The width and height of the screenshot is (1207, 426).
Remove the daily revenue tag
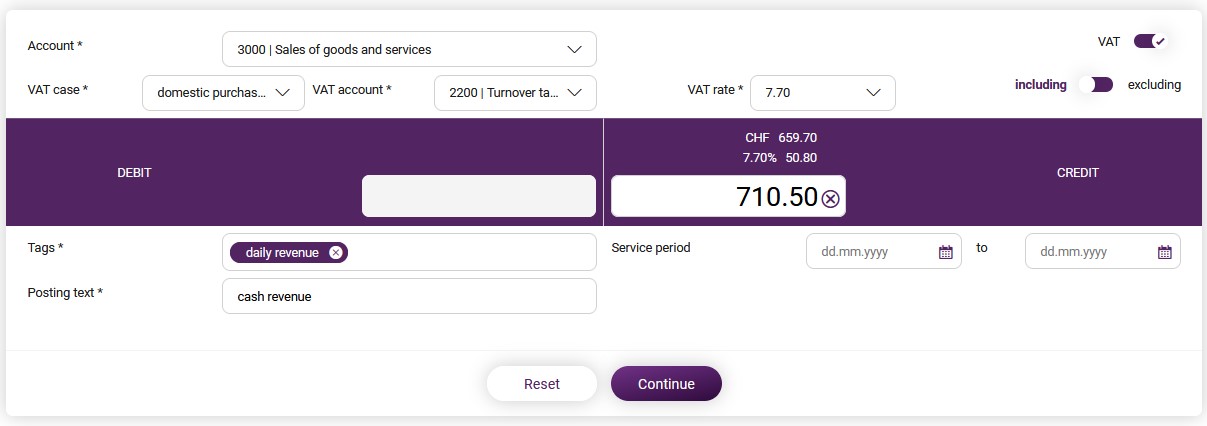336,253
